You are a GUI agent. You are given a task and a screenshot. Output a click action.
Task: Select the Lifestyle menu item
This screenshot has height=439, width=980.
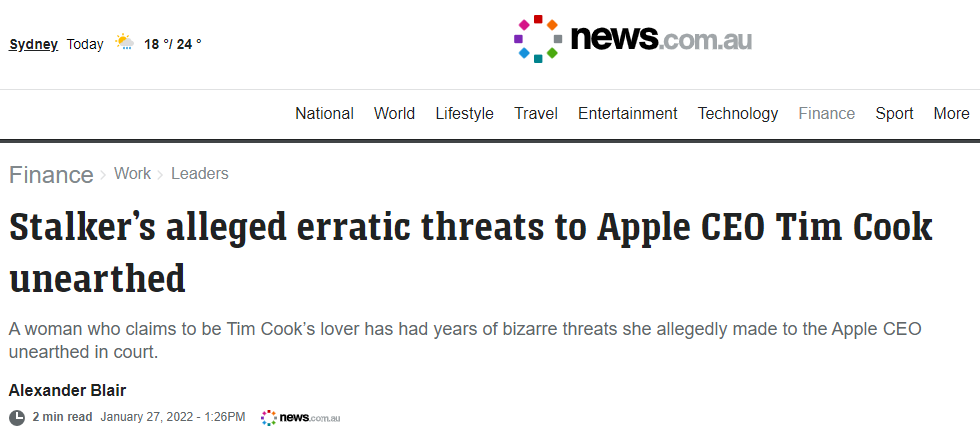click(464, 114)
